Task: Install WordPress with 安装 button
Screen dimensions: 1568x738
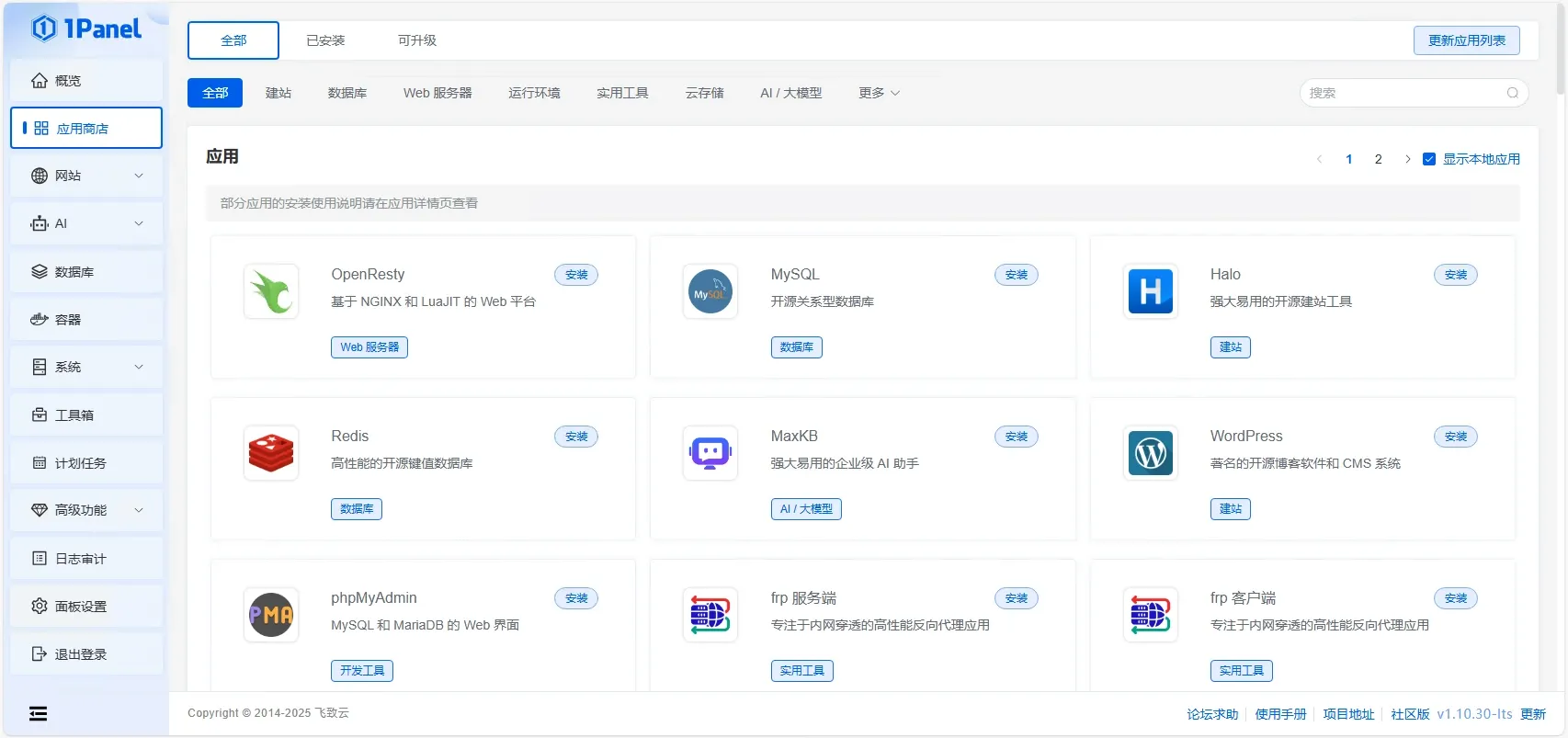Action: click(1456, 437)
